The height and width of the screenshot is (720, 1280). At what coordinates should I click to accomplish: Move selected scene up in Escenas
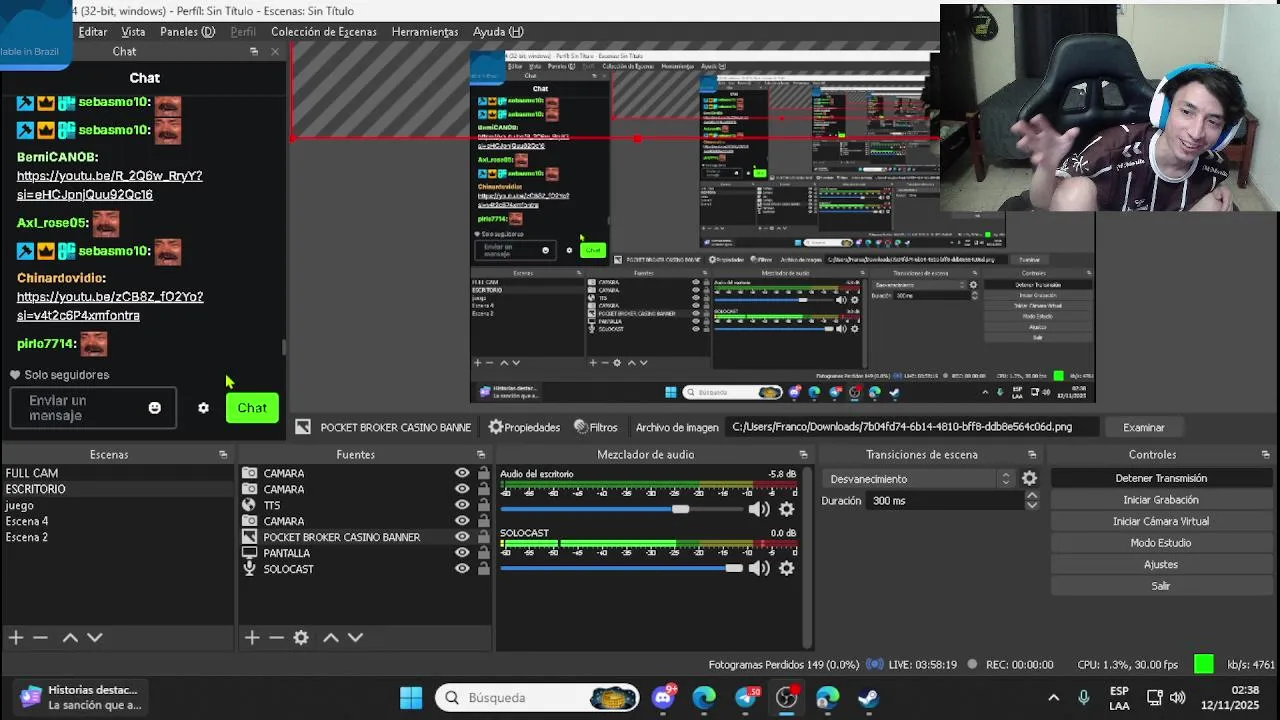point(70,637)
